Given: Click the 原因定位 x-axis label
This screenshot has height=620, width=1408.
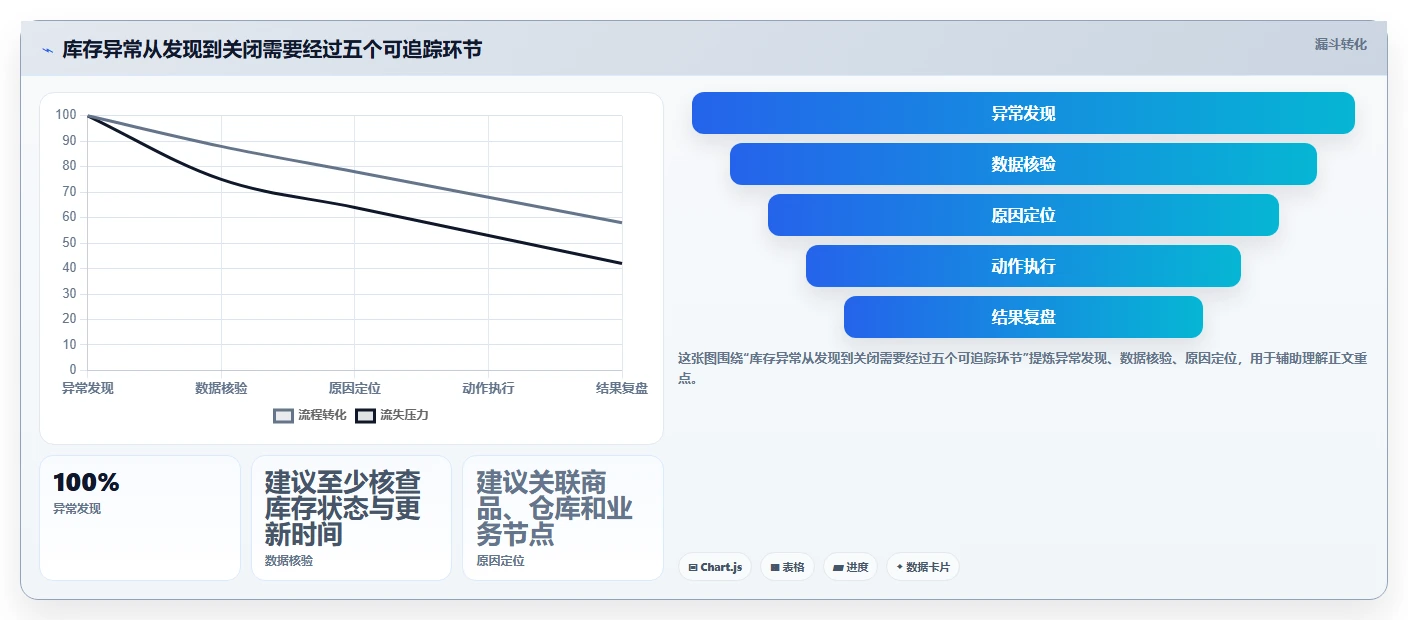Looking at the screenshot, I should pyautogui.click(x=355, y=388).
